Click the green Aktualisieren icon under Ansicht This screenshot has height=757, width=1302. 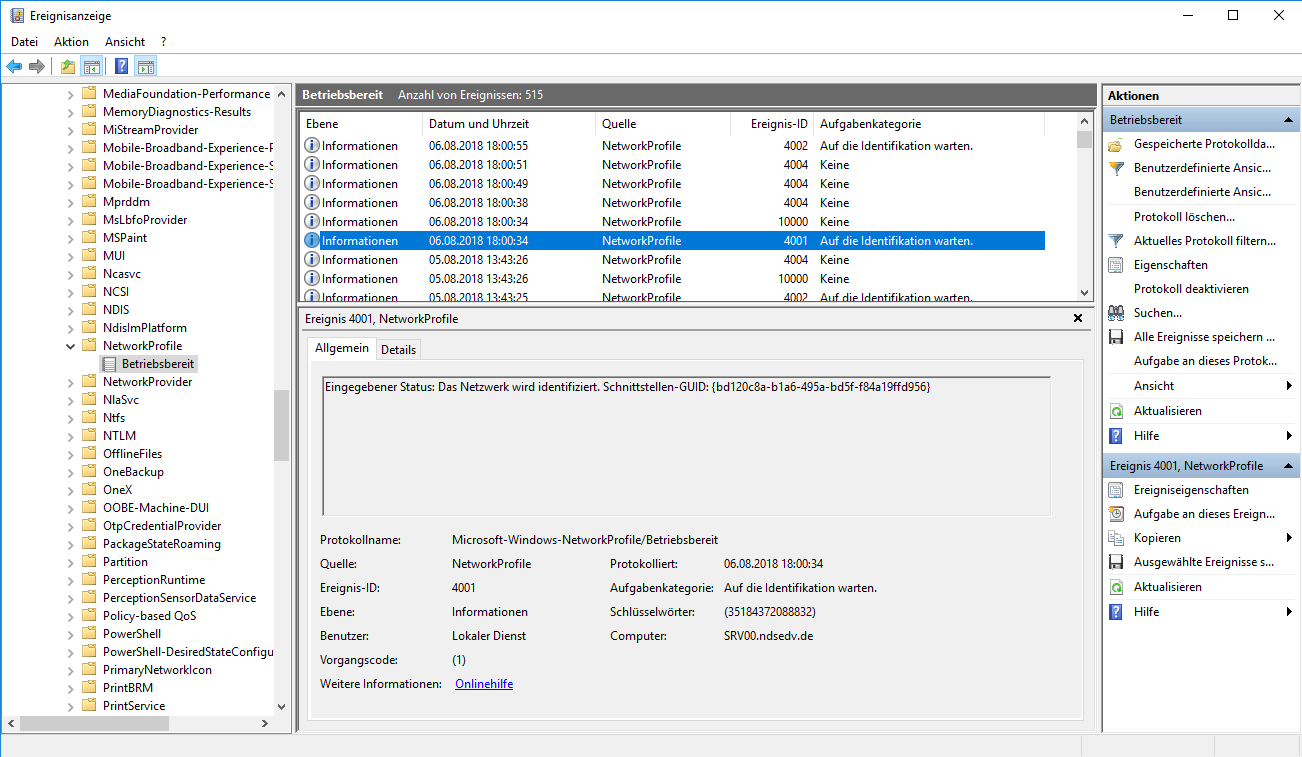point(1116,411)
